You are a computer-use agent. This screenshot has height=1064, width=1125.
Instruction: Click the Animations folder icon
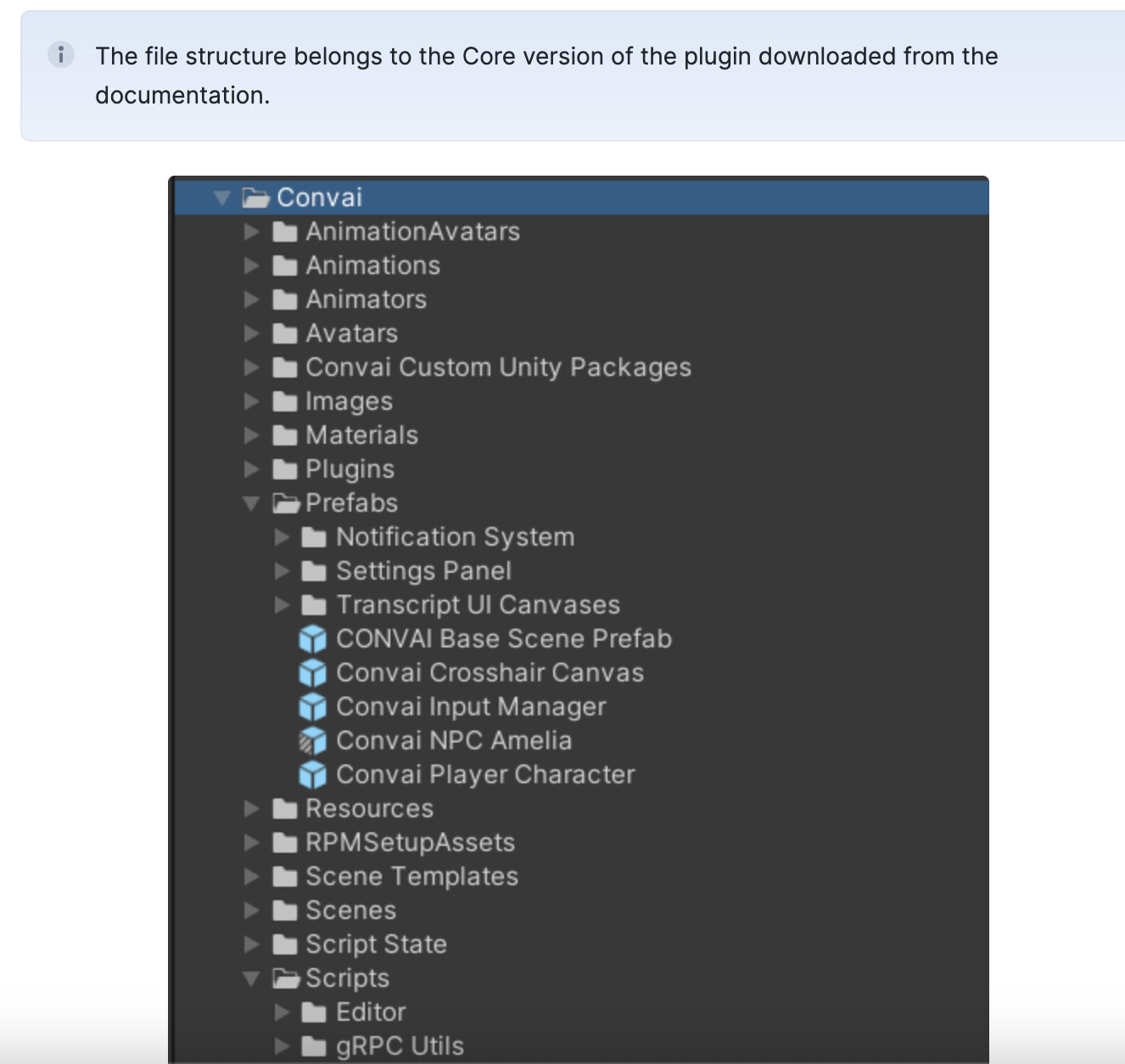point(285,266)
